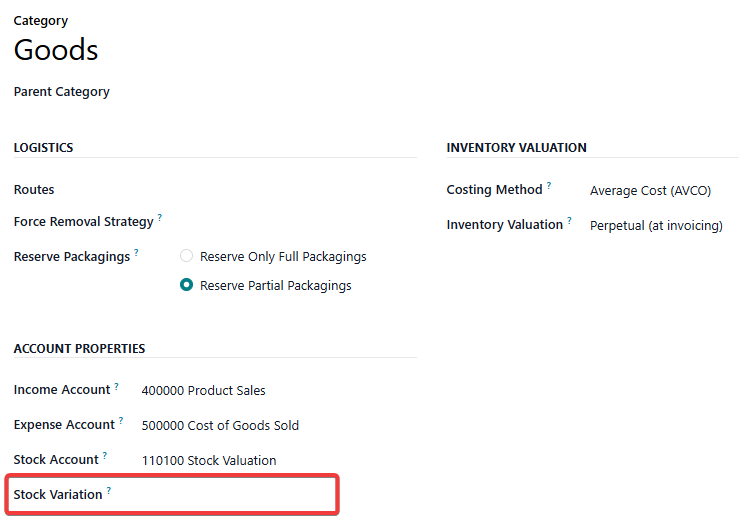Click the Stock Variation help question mark
The height and width of the screenshot is (524, 739).
click(109, 491)
